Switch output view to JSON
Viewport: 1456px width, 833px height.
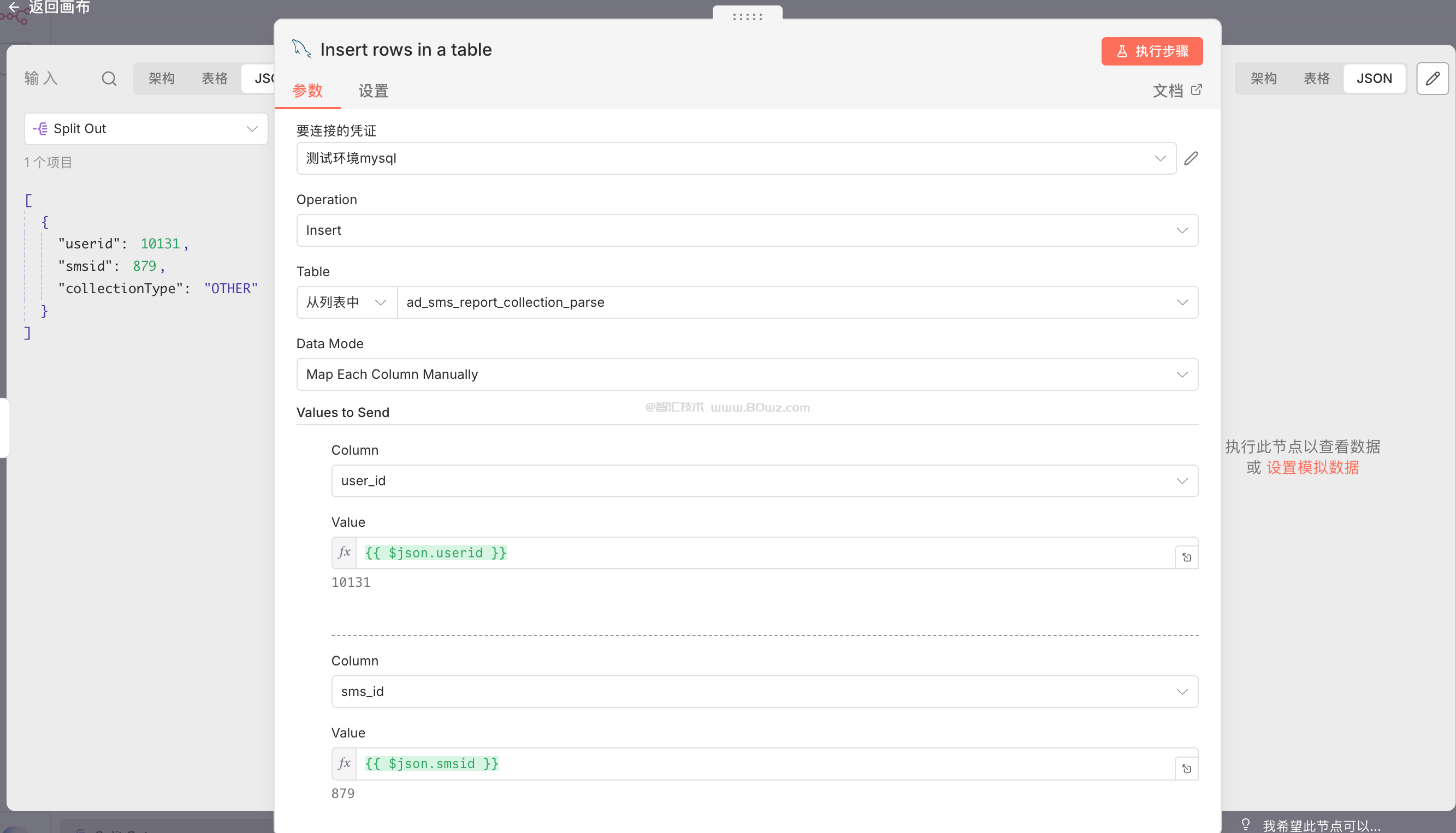click(1374, 79)
